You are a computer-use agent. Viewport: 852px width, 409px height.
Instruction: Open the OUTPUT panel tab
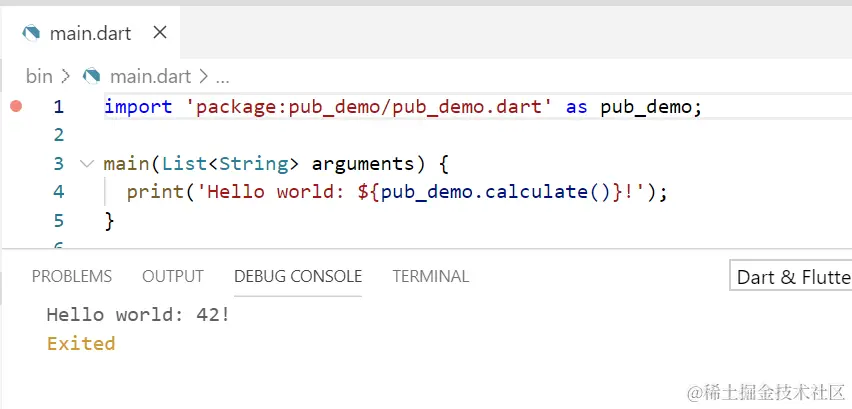pos(173,276)
